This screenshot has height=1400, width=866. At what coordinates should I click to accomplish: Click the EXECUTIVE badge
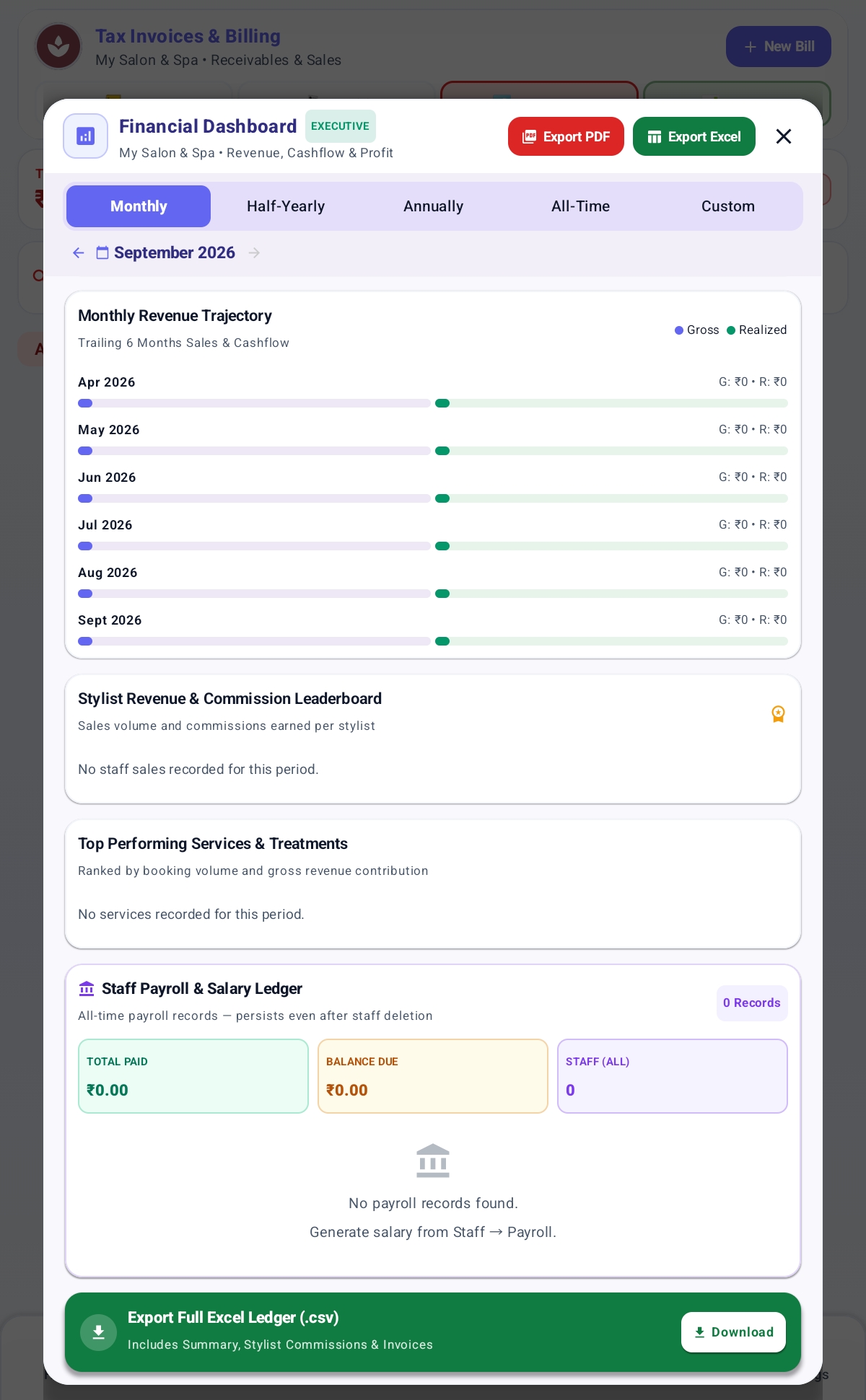pyautogui.click(x=341, y=126)
